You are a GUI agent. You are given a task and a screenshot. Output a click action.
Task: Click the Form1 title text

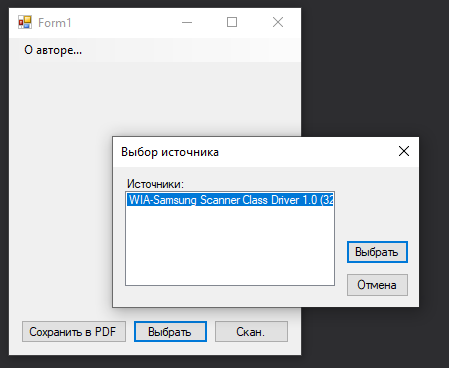tap(55, 23)
